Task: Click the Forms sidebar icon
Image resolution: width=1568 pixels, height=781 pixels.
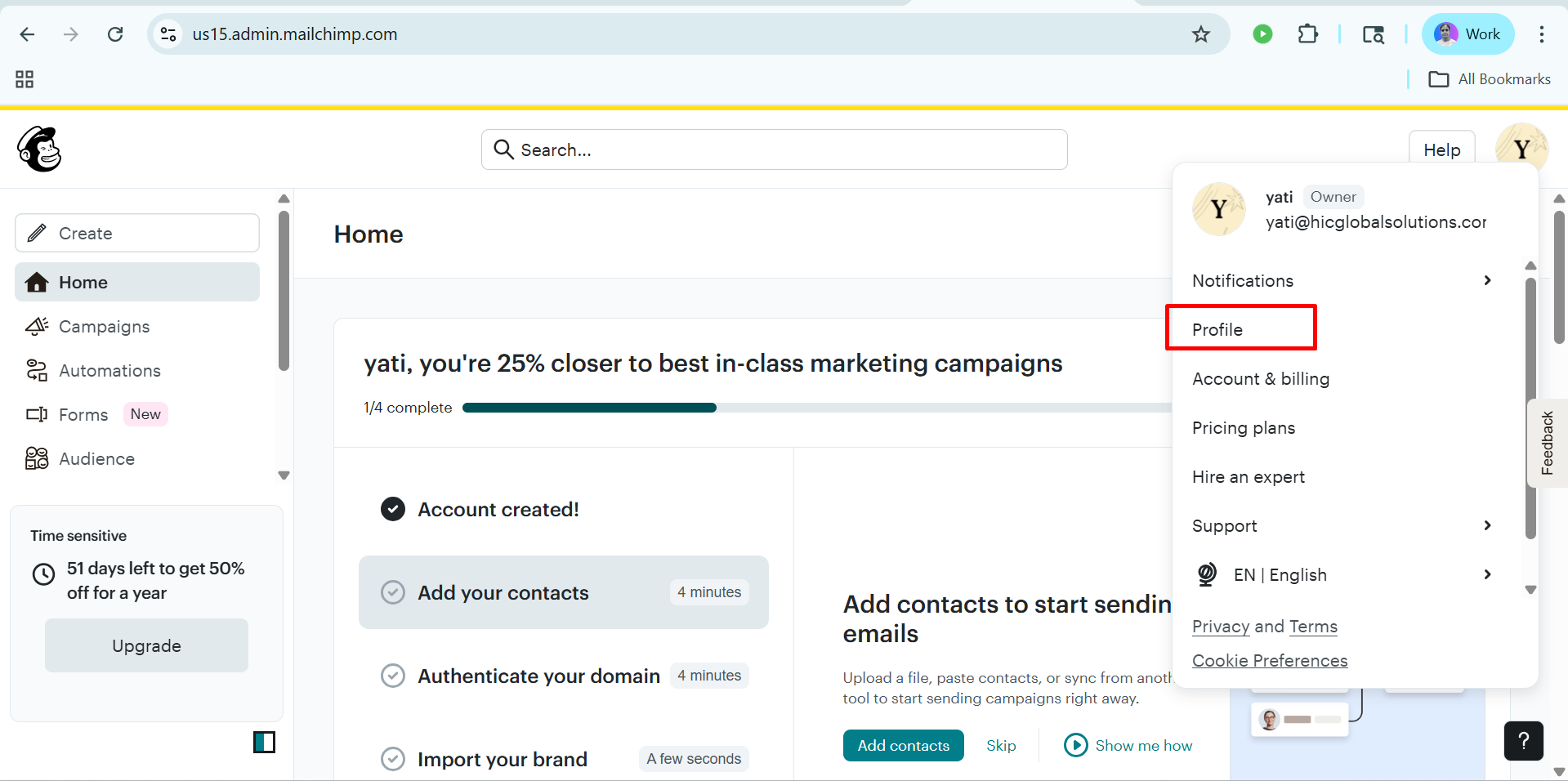Action: pos(37,414)
